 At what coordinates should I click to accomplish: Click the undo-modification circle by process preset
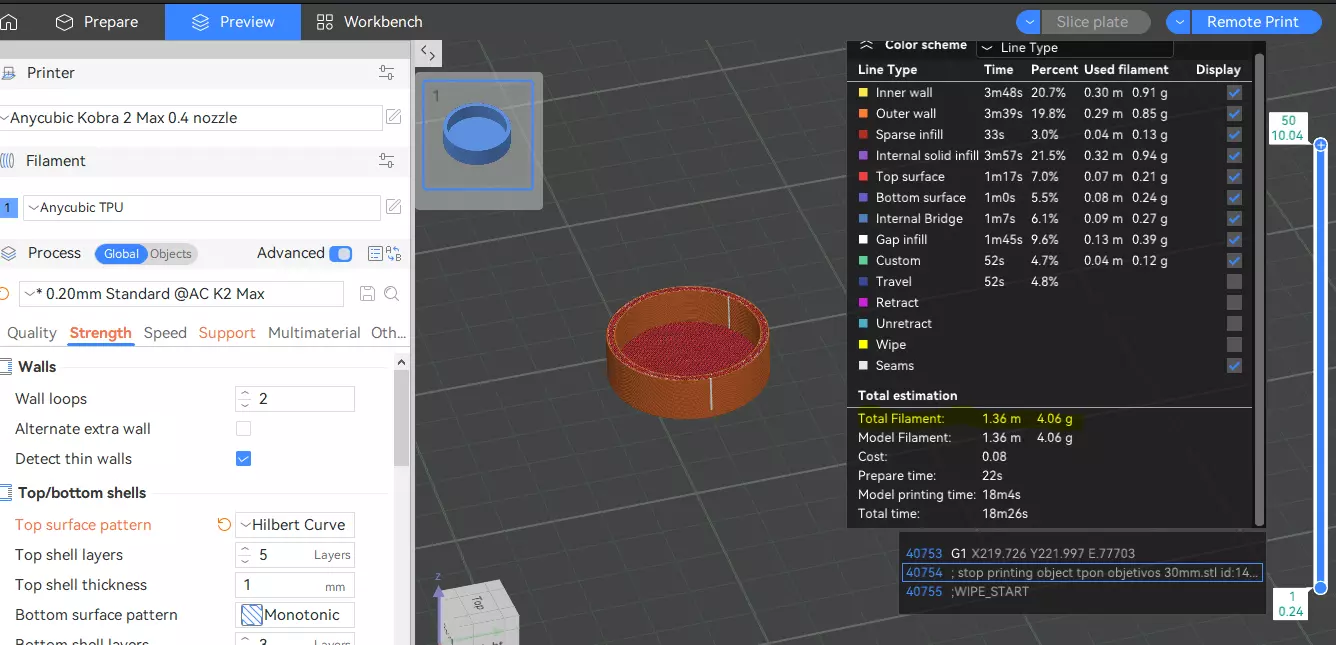[4, 294]
